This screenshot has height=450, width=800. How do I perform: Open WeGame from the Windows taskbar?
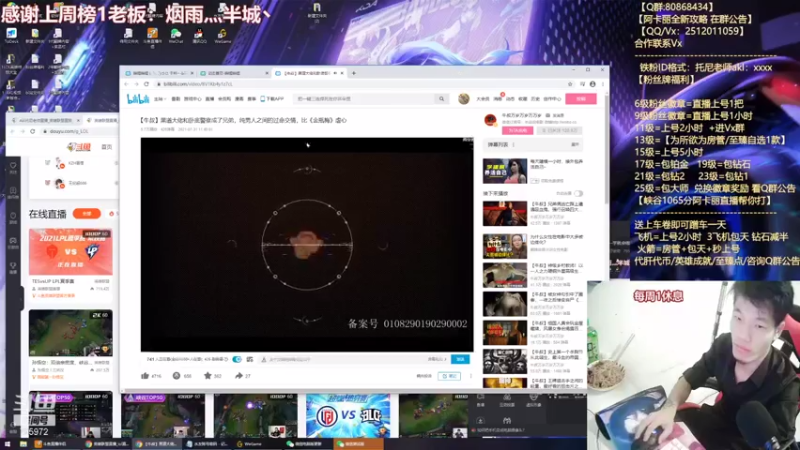click(x=253, y=444)
